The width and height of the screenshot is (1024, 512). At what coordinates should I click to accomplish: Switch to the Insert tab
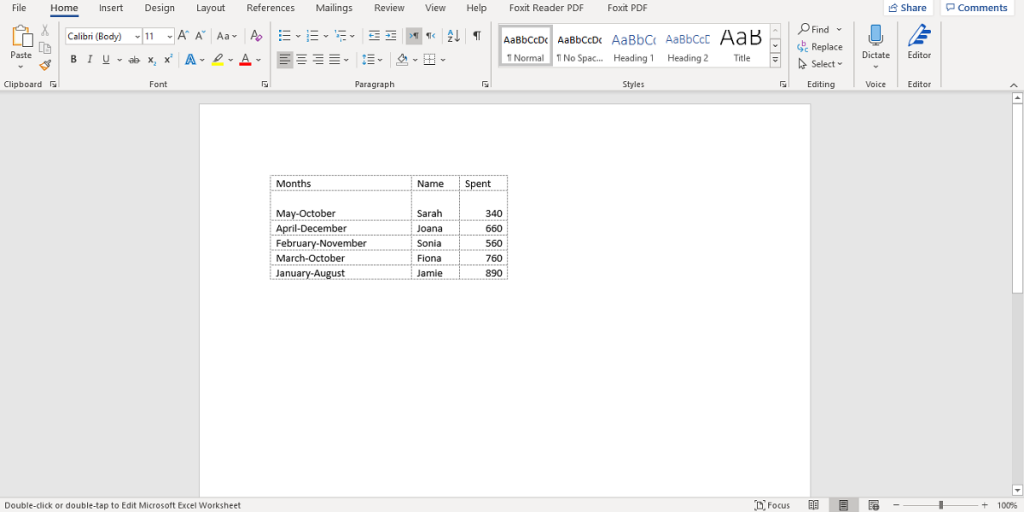pos(110,8)
